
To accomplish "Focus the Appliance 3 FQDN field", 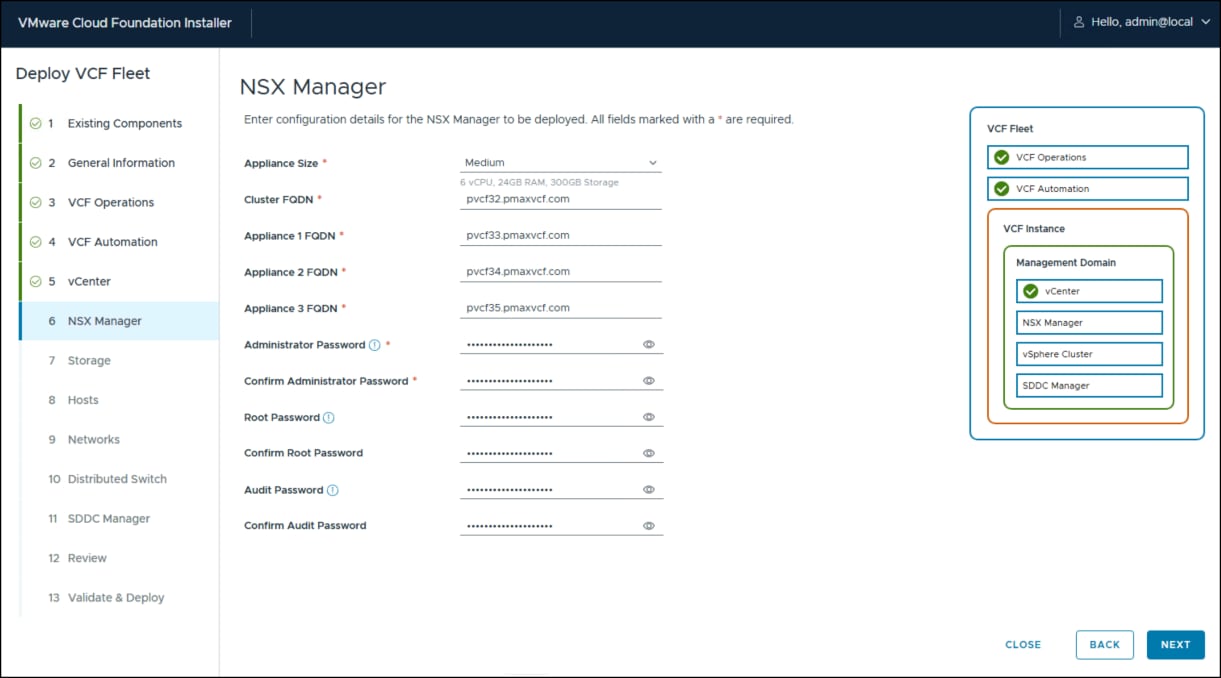I will coord(561,308).
